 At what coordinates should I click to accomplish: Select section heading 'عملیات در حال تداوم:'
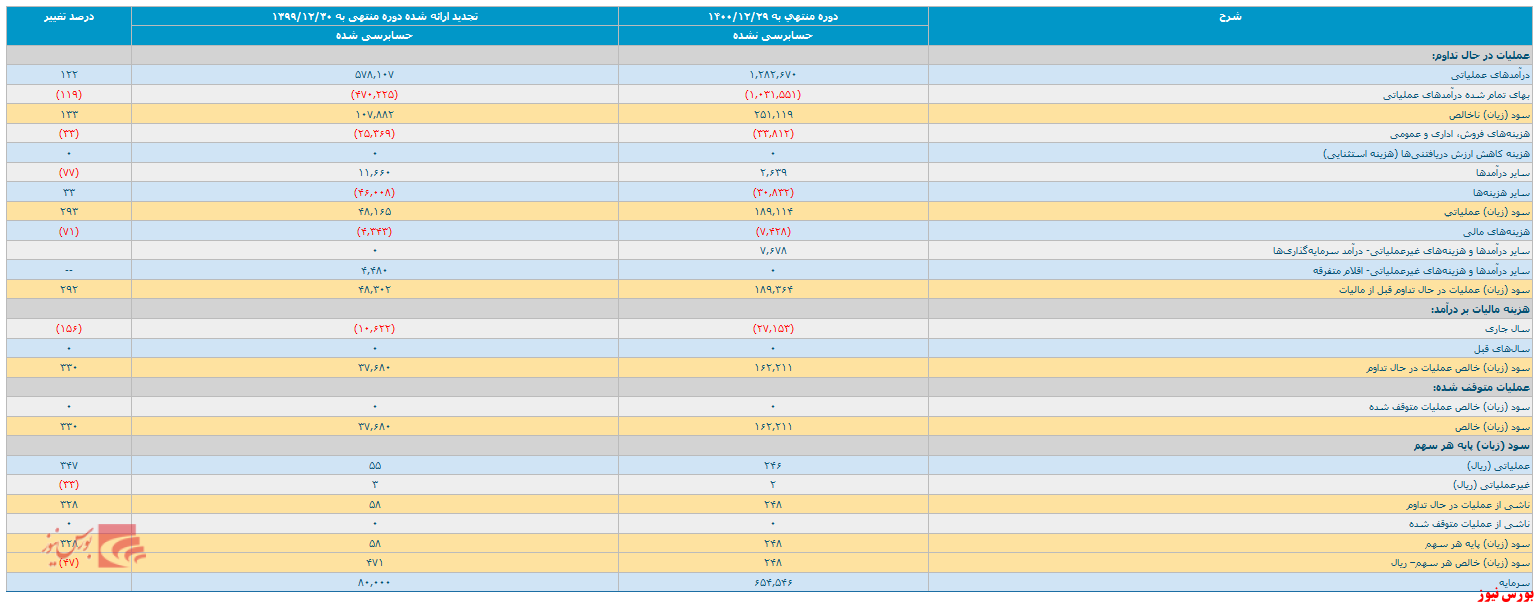[x=1481, y=55]
